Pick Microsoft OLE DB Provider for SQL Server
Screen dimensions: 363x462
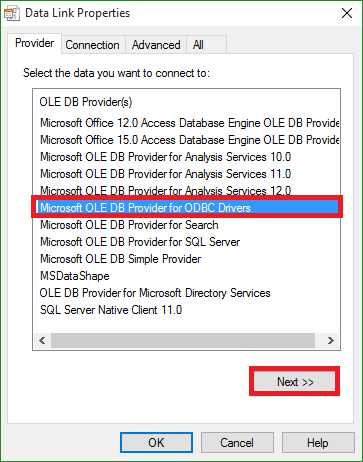pyautogui.click(x=140, y=242)
